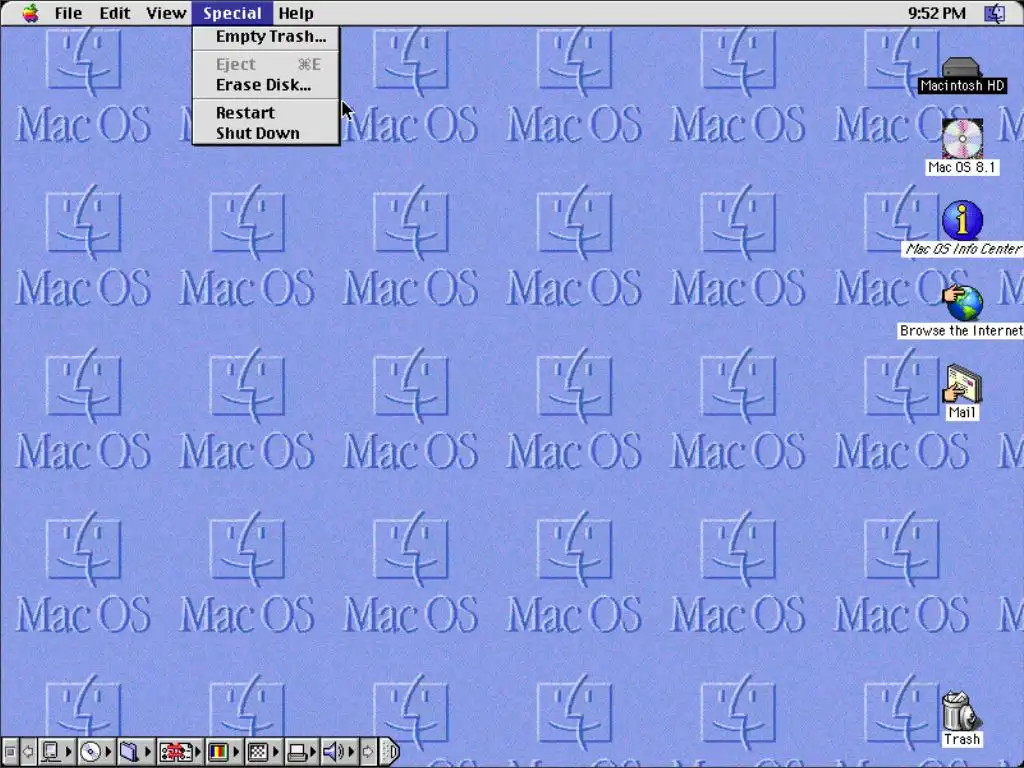Choose Empty Trash from Special menu

pyautogui.click(x=266, y=37)
